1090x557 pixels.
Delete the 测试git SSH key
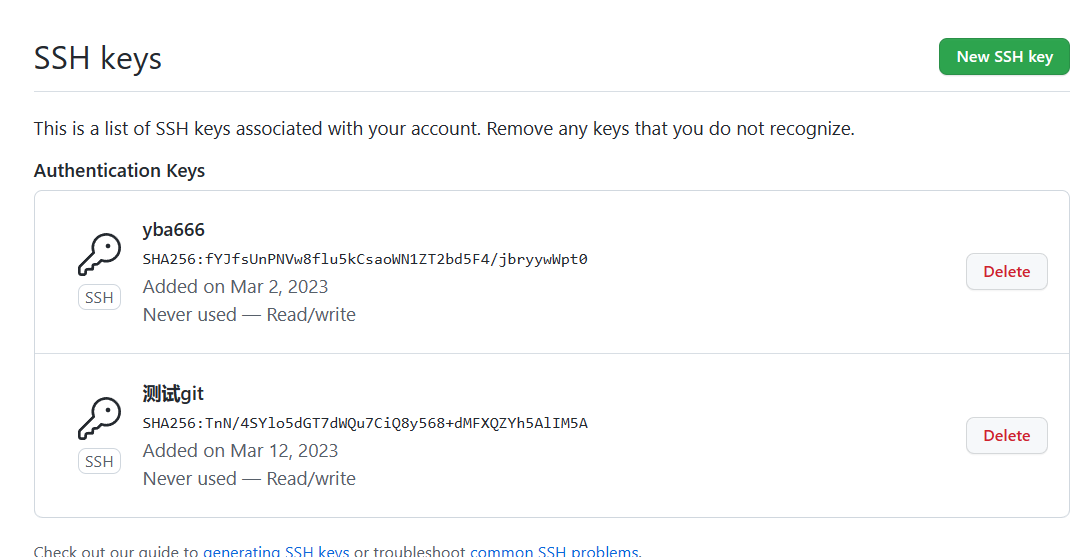tap(1006, 436)
